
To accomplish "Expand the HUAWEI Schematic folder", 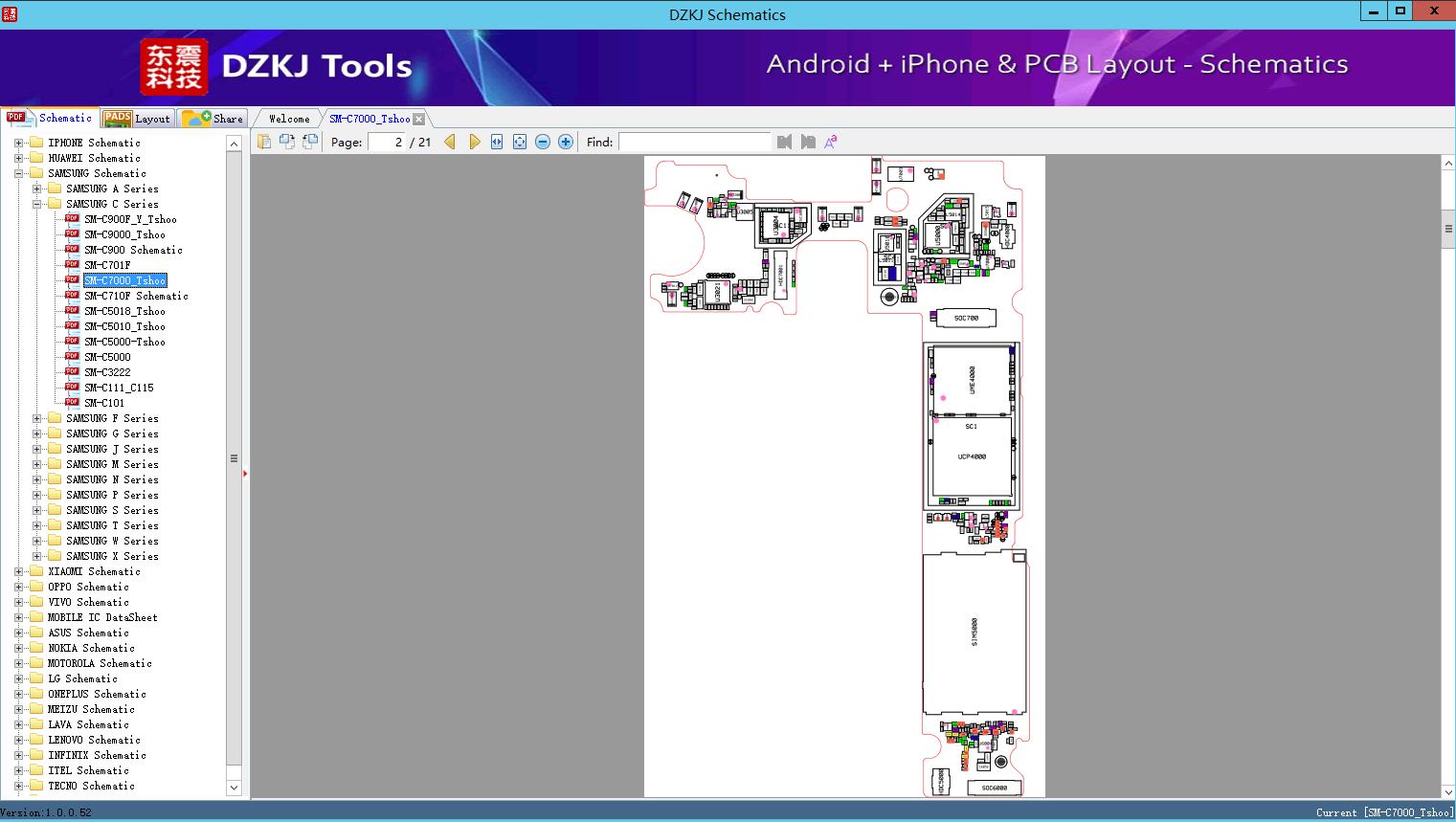I will (18, 158).
